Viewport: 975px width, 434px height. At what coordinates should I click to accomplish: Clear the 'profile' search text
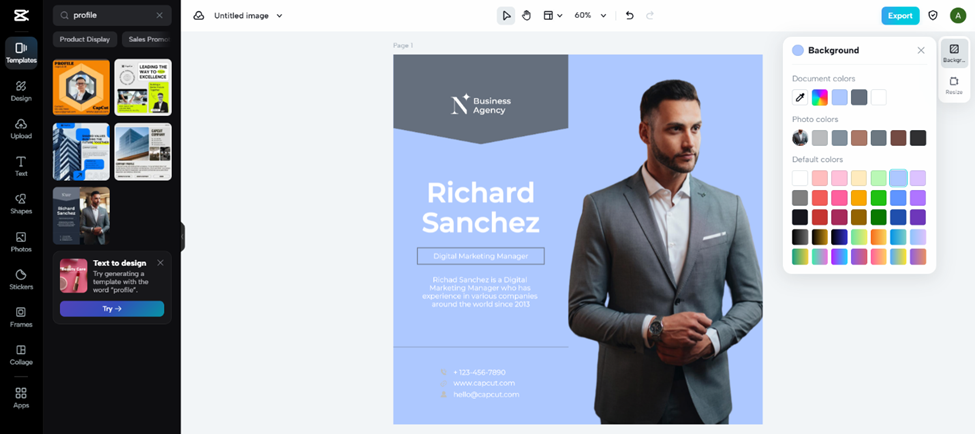coord(160,16)
